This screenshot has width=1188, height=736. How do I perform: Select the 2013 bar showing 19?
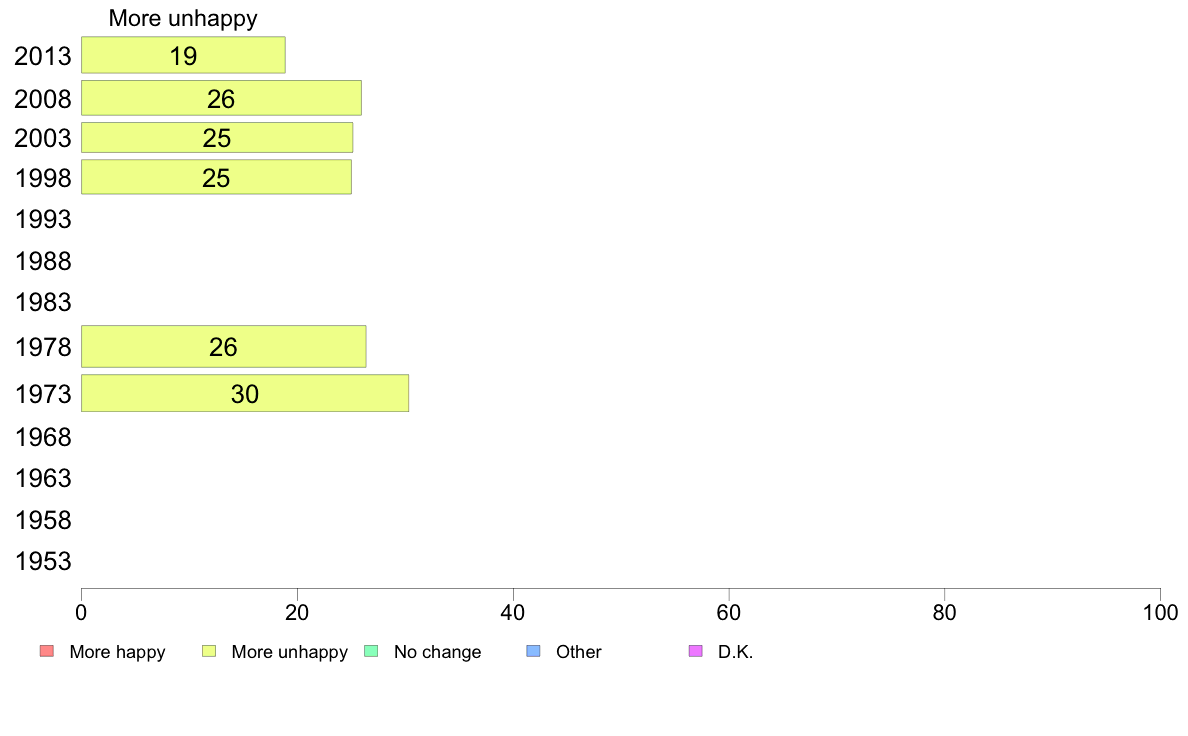pos(183,56)
